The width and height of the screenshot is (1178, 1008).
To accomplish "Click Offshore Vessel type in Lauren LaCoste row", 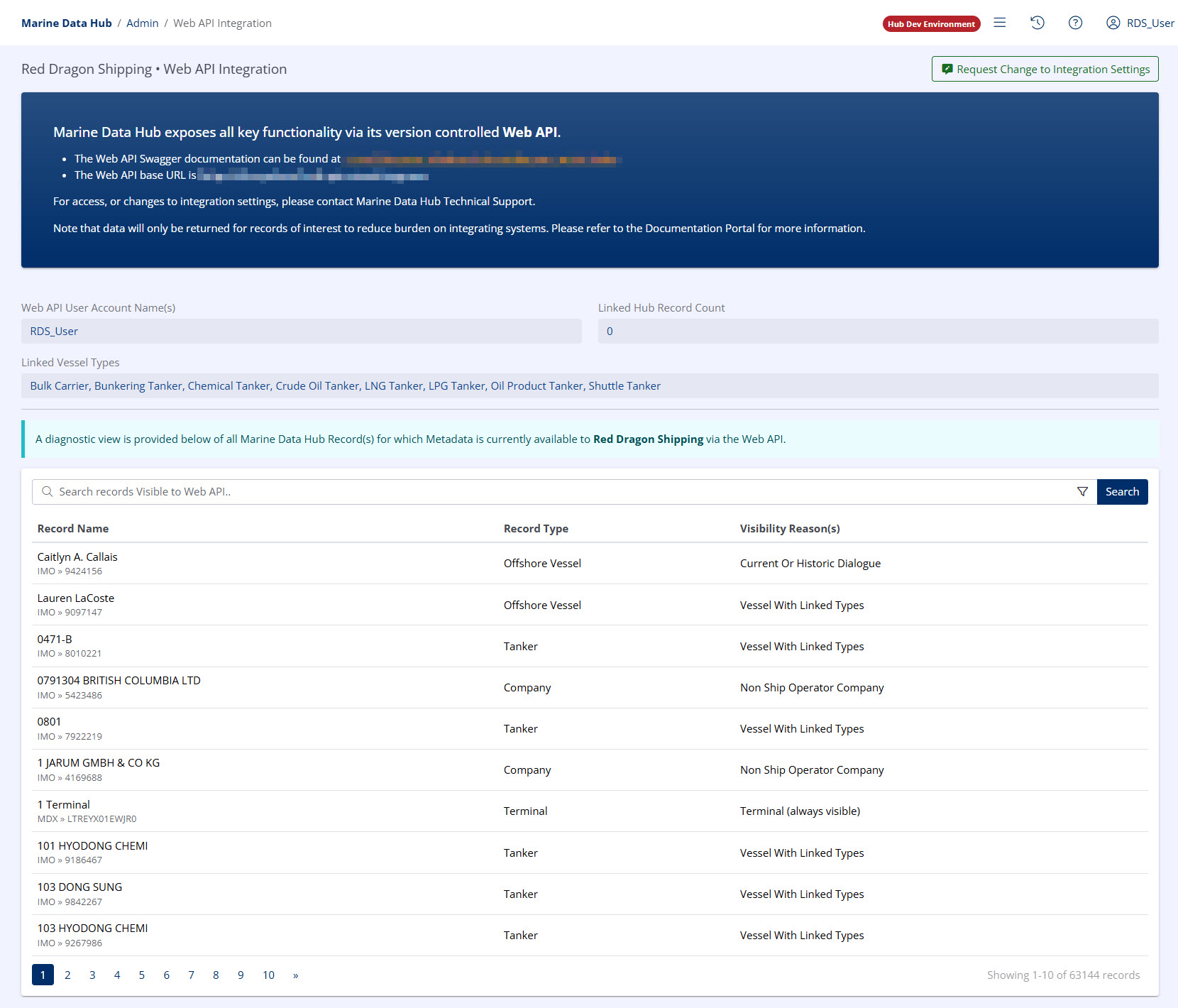I will 542,605.
